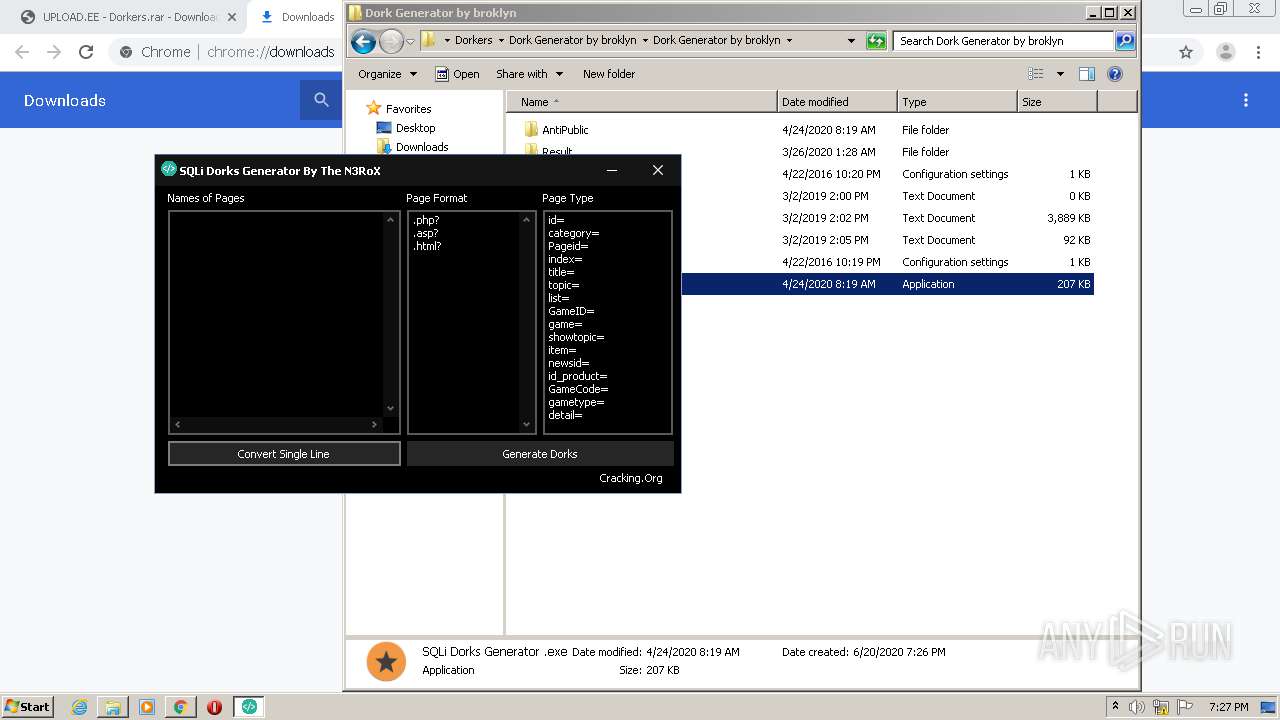Open Explorer help icon
Viewport: 1280px width, 720px height.
click(1115, 74)
